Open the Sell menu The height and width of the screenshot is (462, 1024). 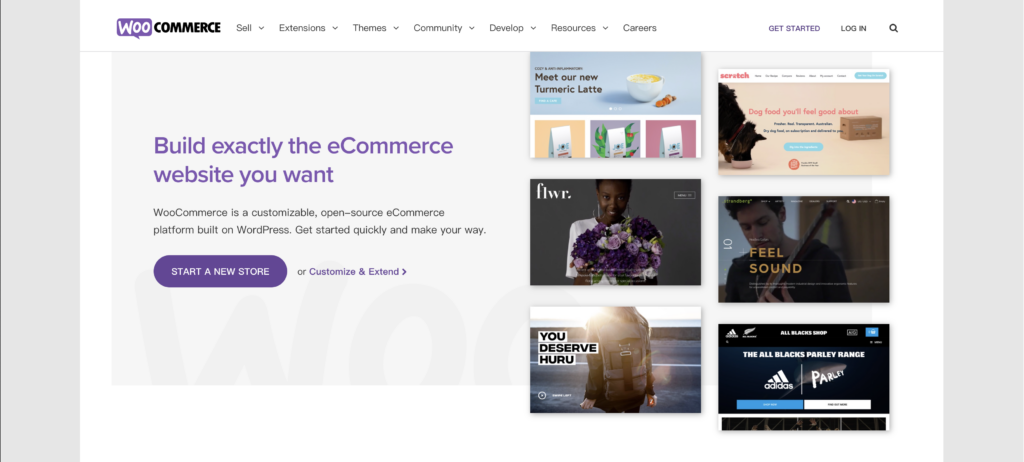tap(244, 28)
